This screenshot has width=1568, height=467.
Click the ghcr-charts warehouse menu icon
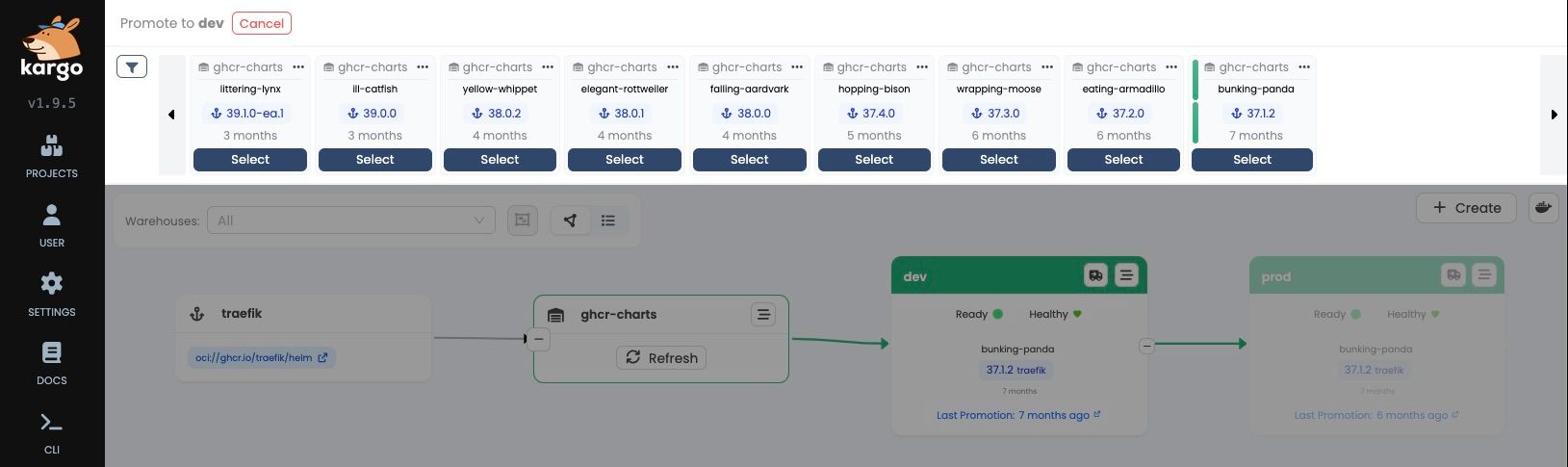click(x=762, y=315)
